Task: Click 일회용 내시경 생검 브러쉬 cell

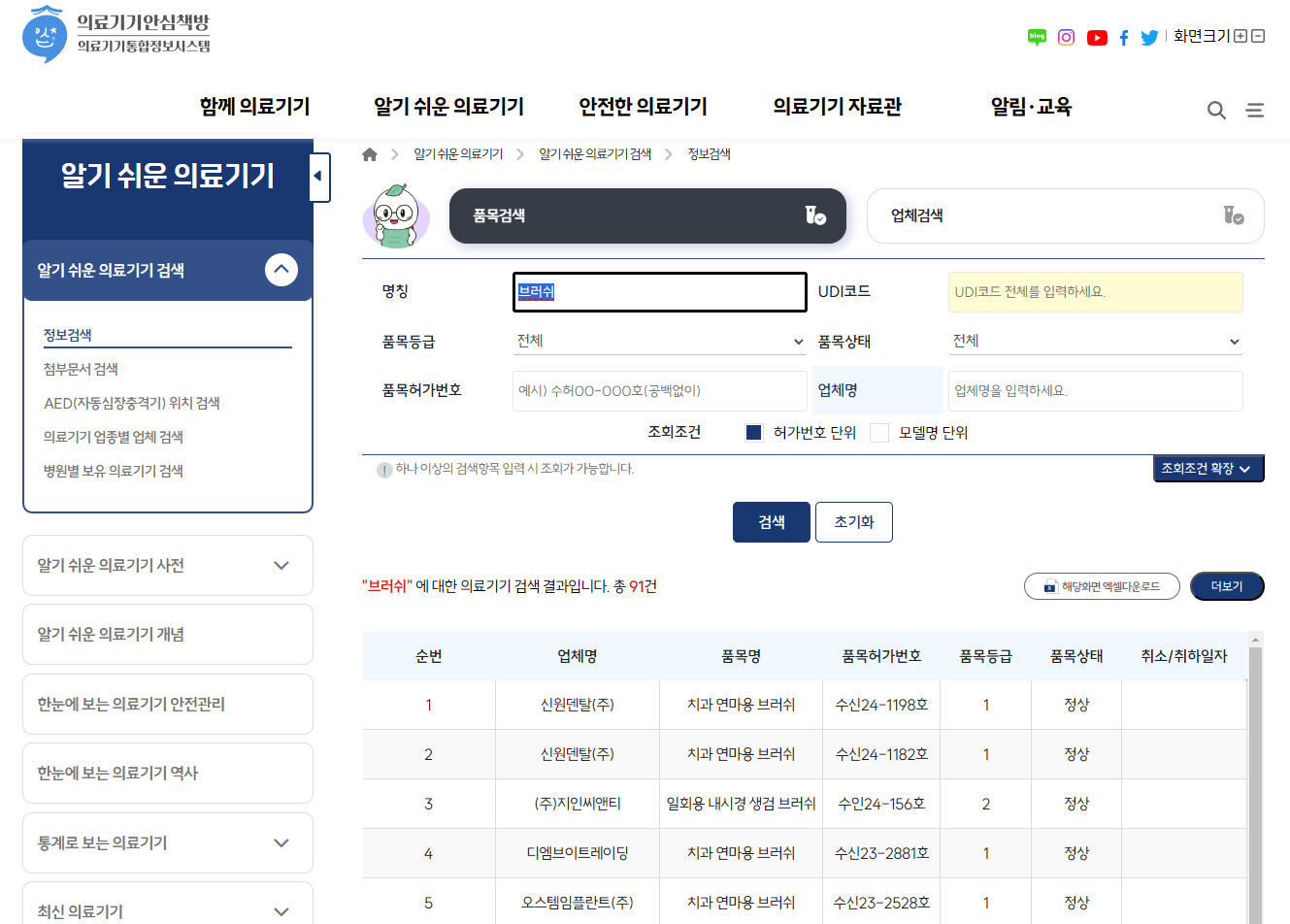Action: click(741, 804)
